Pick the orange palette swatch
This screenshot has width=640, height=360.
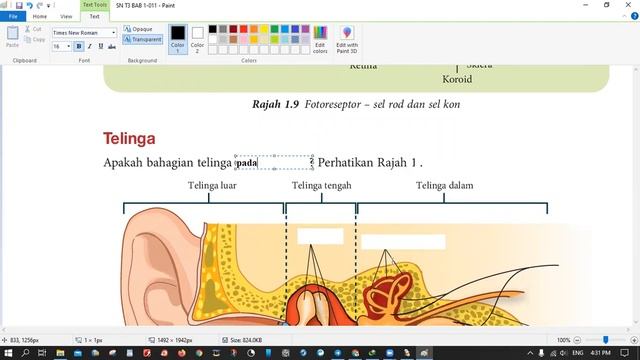point(254,29)
